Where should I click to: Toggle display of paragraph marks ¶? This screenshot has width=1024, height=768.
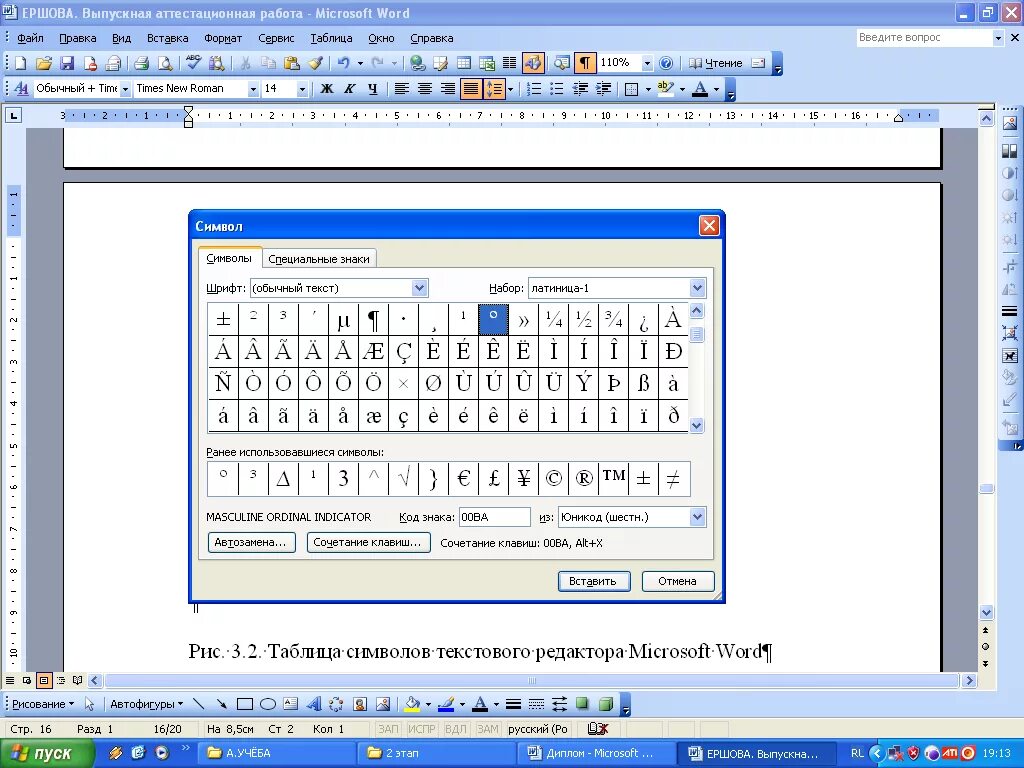tap(584, 63)
